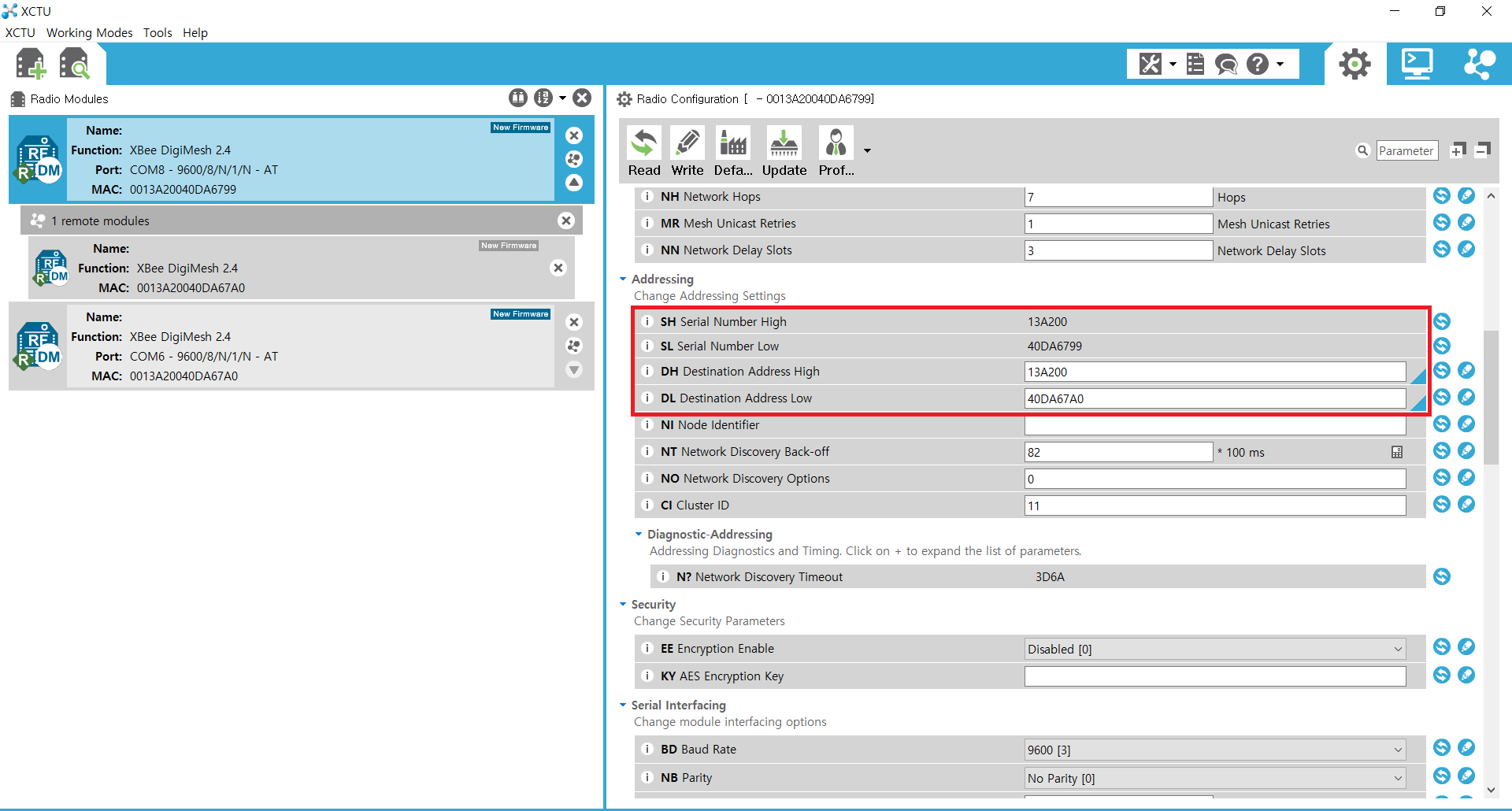The image size is (1512, 811).
Task: Remove the COM8 radio module
Action: pos(574,135)
